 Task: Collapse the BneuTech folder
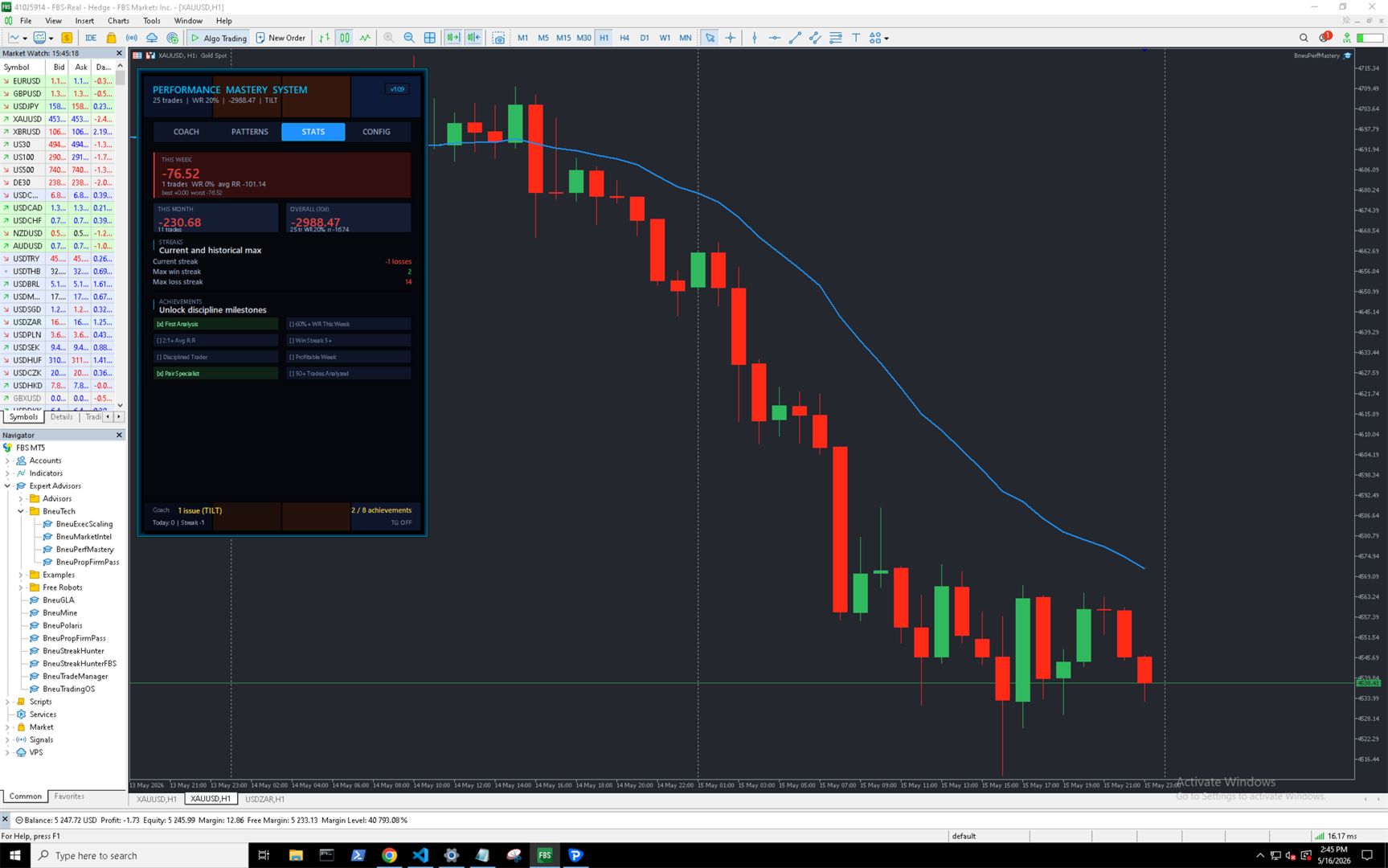[x=21, y=511]
